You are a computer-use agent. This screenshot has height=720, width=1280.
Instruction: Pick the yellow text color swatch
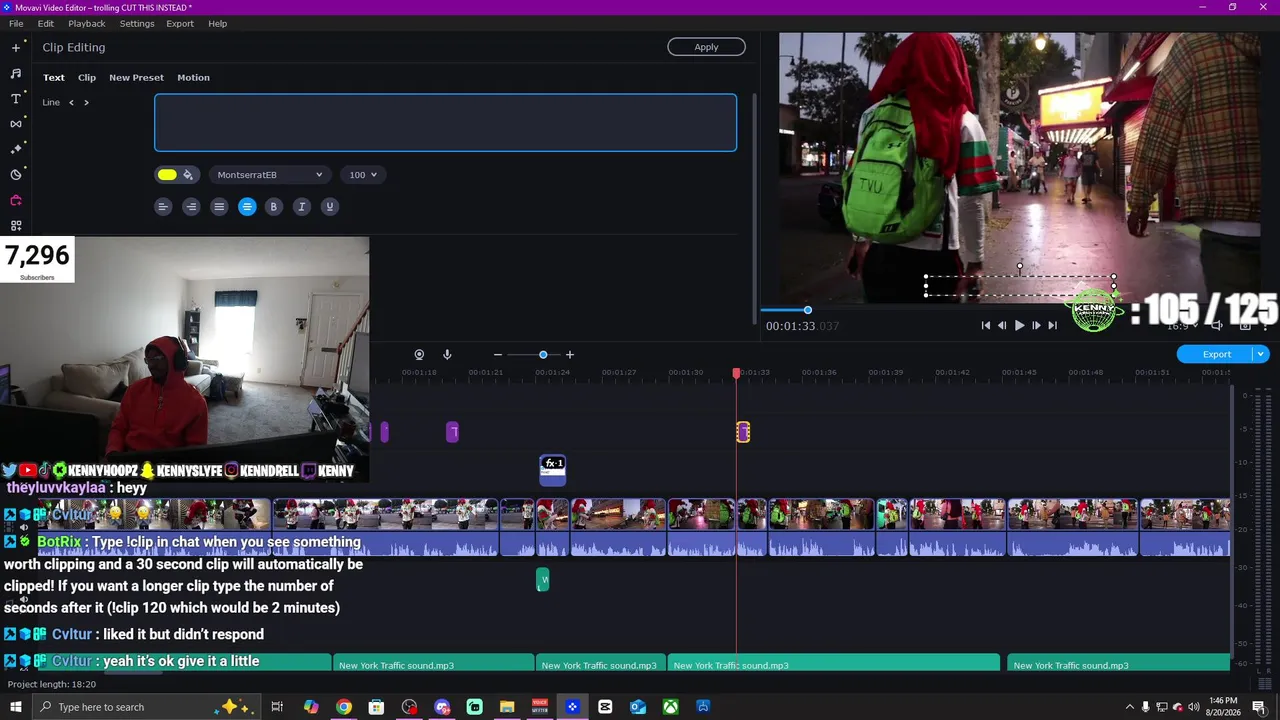pyautogui.click(x=167, y=175)
